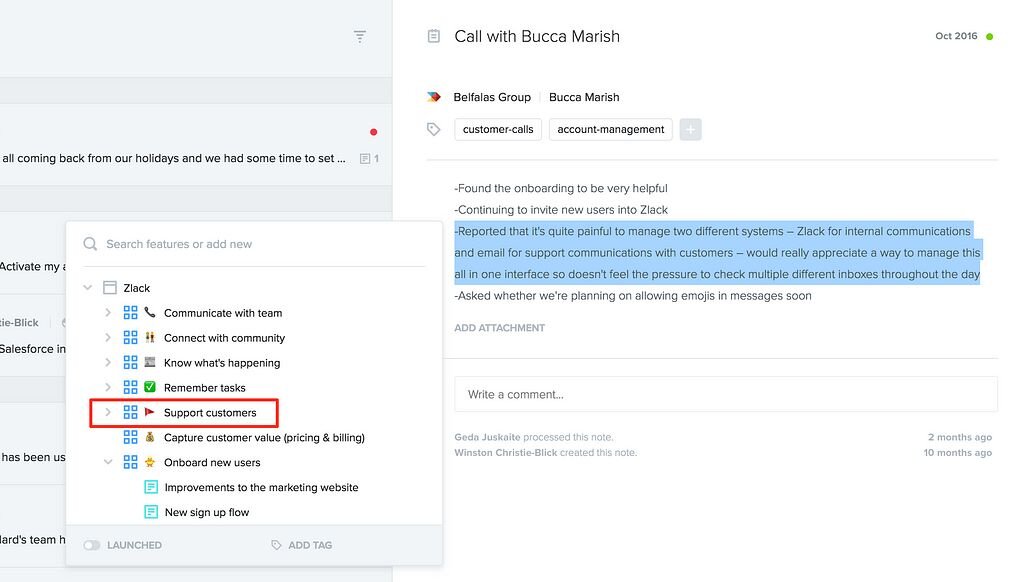Click the green status dot beside Oct 2016
This screenshot has width=1024, height=582.
point(989,35)
